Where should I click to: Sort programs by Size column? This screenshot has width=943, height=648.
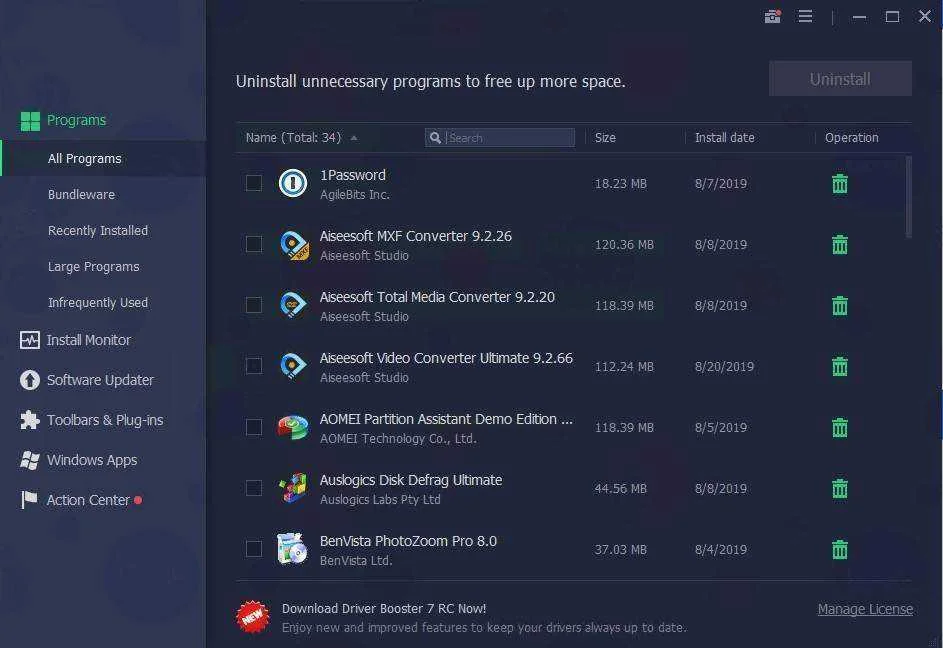point(605,138)
